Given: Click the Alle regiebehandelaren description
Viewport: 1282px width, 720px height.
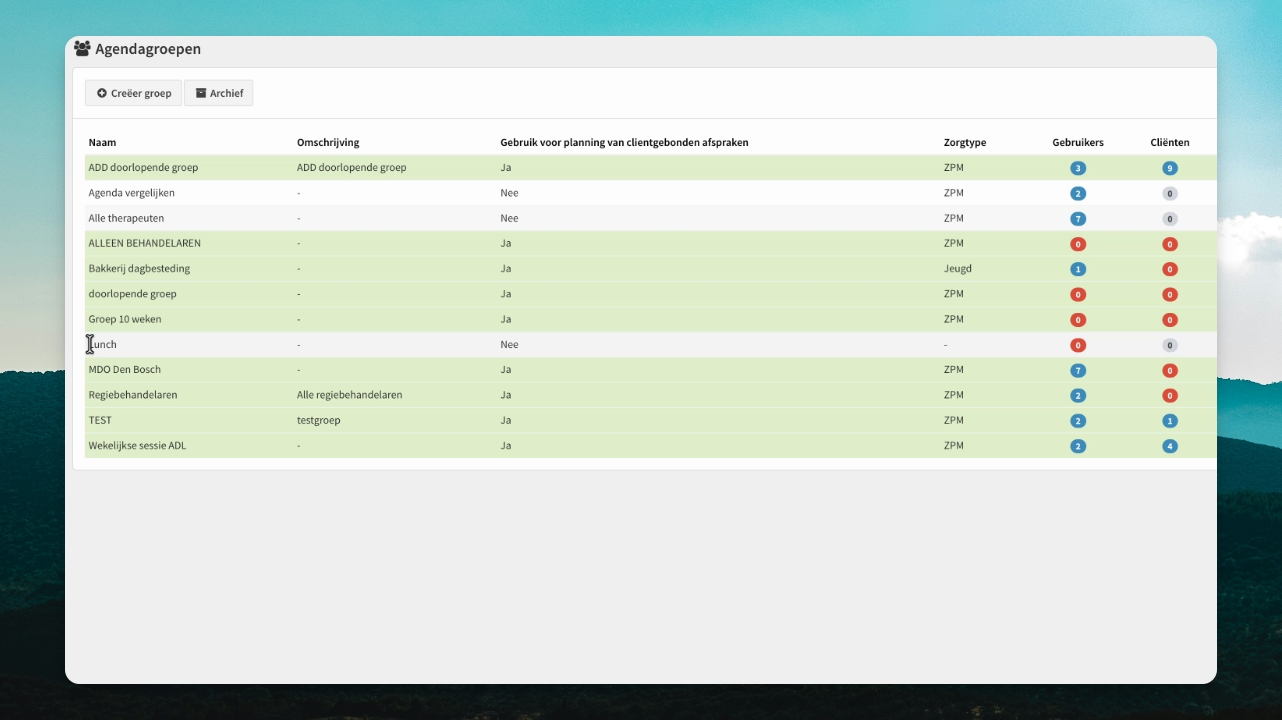Looking at the screenshot, I should point(350,395).
